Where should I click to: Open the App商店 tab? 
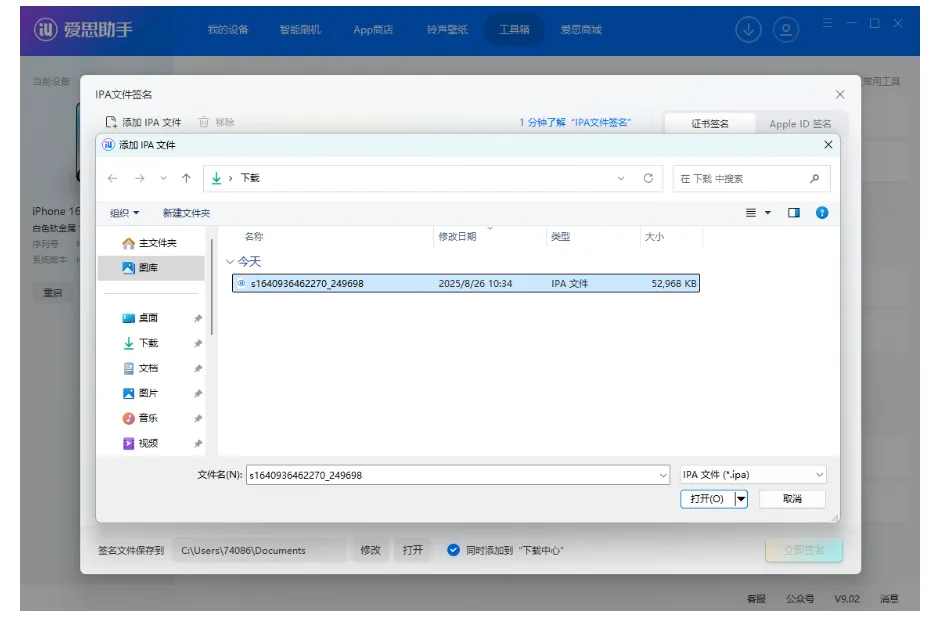(x=373, y=30)
